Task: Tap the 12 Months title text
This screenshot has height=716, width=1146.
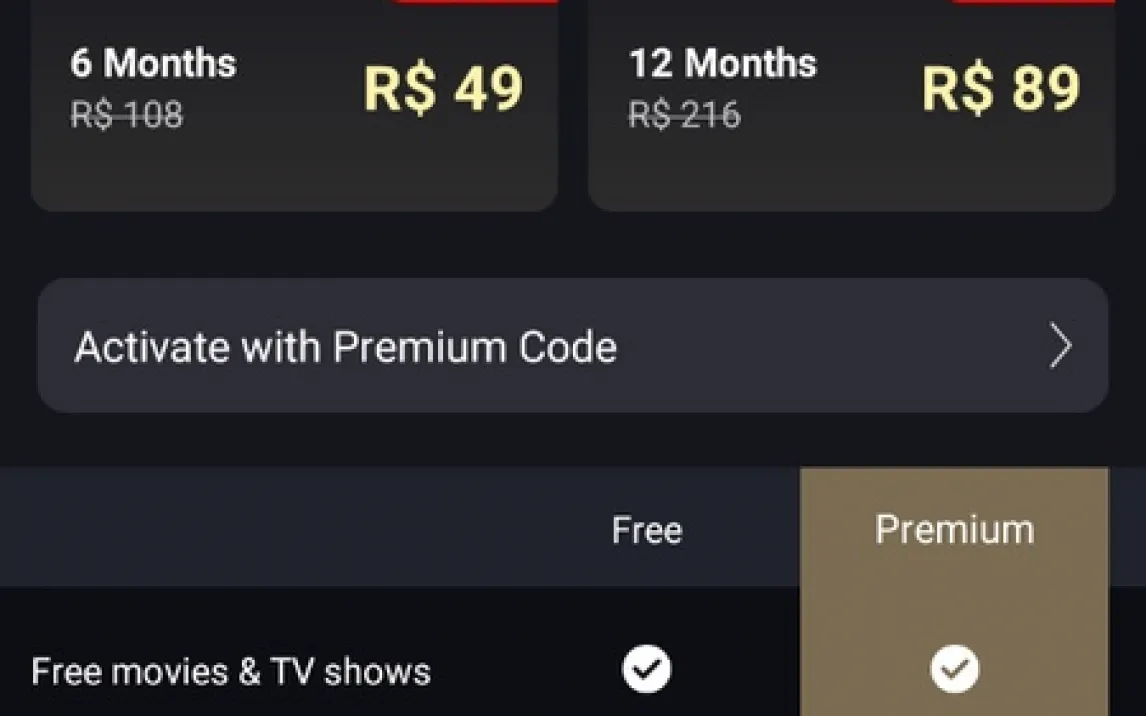Action: (x=722, y=64)
